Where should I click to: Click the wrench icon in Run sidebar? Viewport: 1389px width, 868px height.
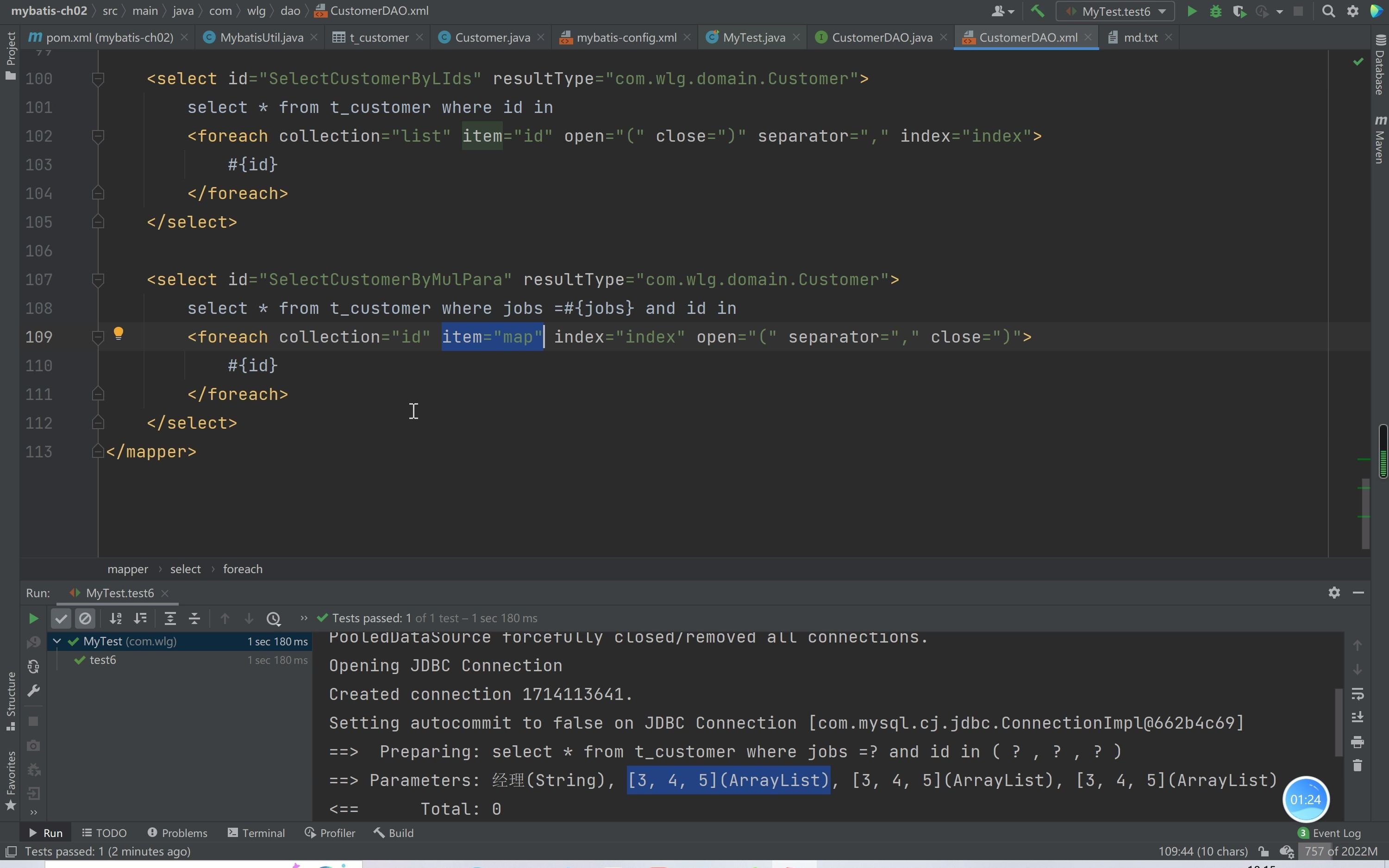pyautogui.click(x=33, y=691)
